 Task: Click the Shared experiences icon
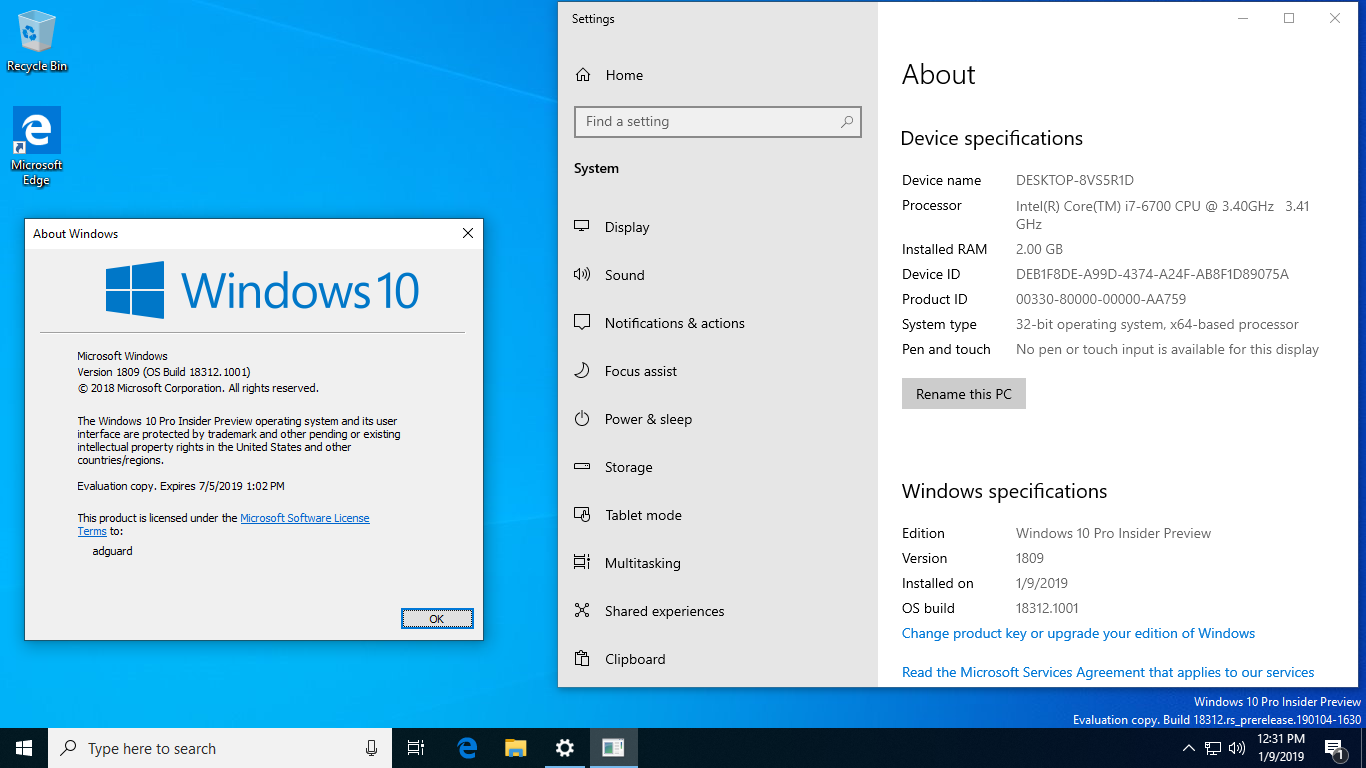coord(582,611)
